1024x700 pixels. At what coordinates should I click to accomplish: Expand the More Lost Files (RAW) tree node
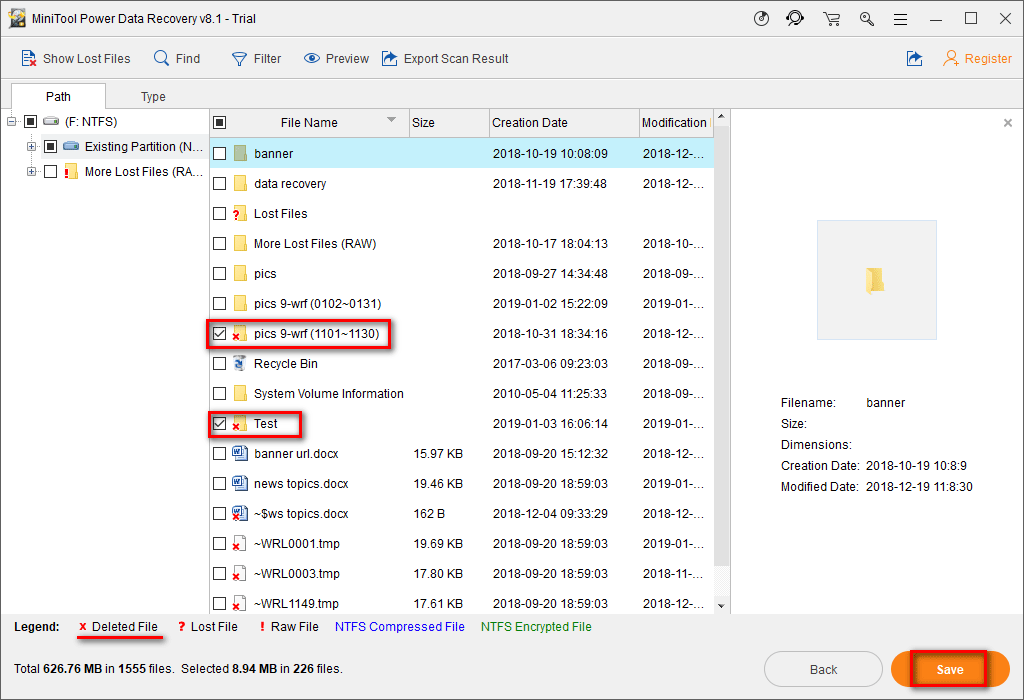[x=31, y=172]
